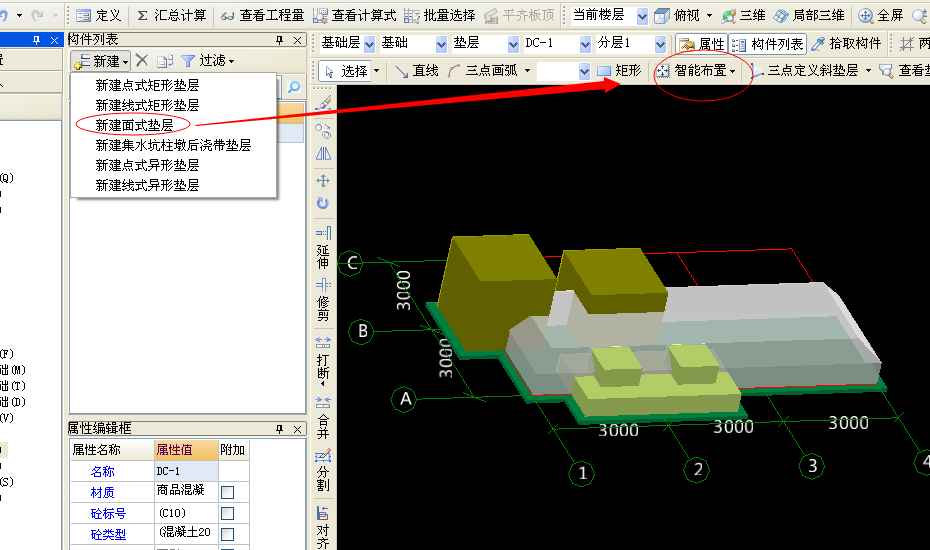Click the 合并 merge tool
Viewport: 930px width, 550px height.
tap(323, 418)
